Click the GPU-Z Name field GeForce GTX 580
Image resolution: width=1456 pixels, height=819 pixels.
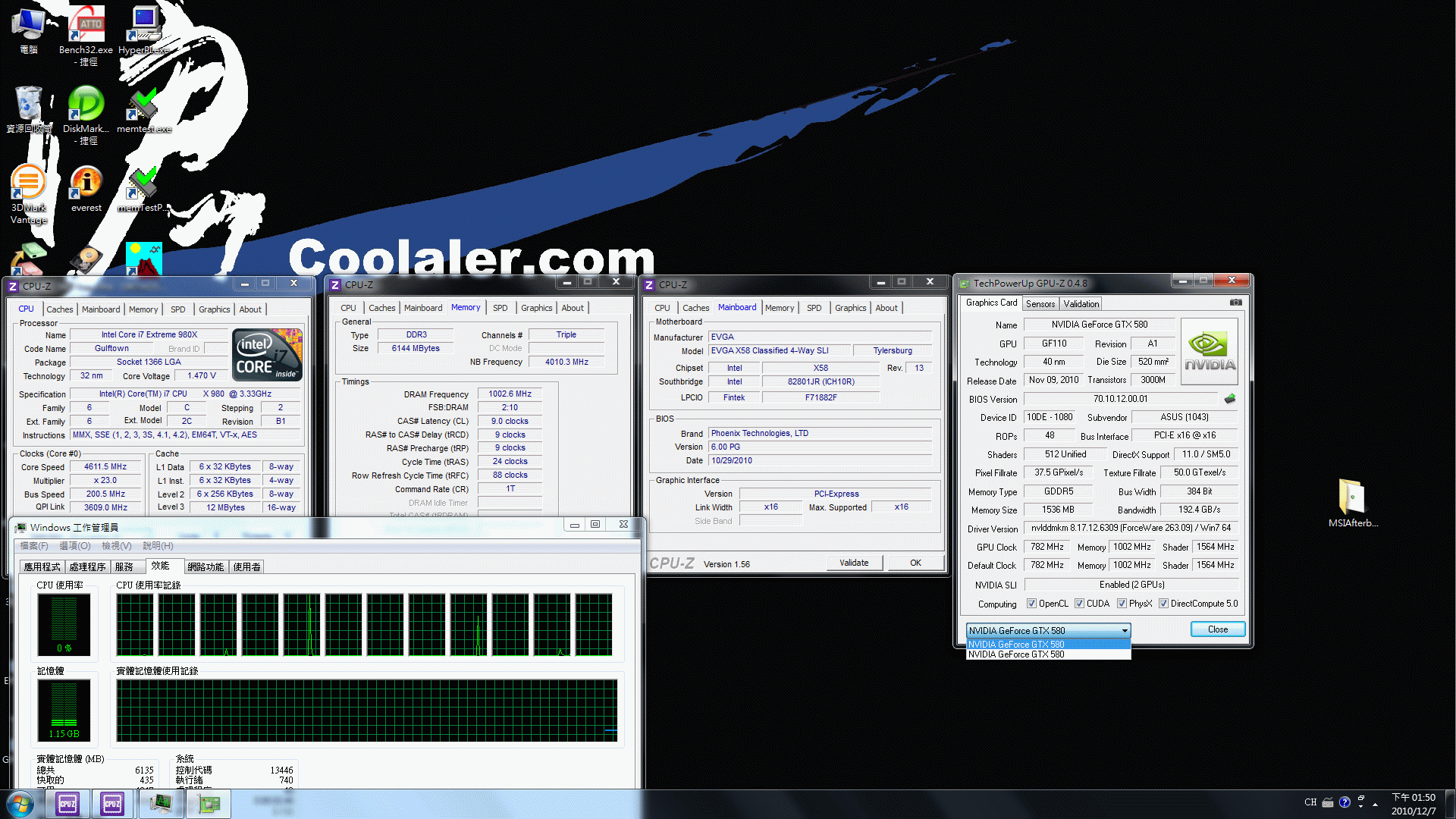[x=1100, y=325]
